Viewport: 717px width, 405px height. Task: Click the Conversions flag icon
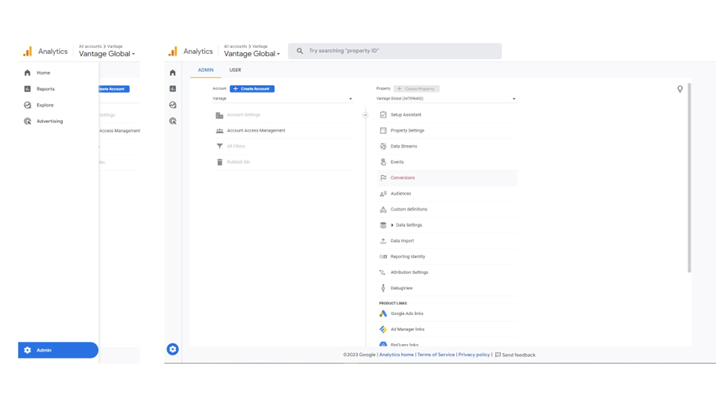[x=383, y=178]
